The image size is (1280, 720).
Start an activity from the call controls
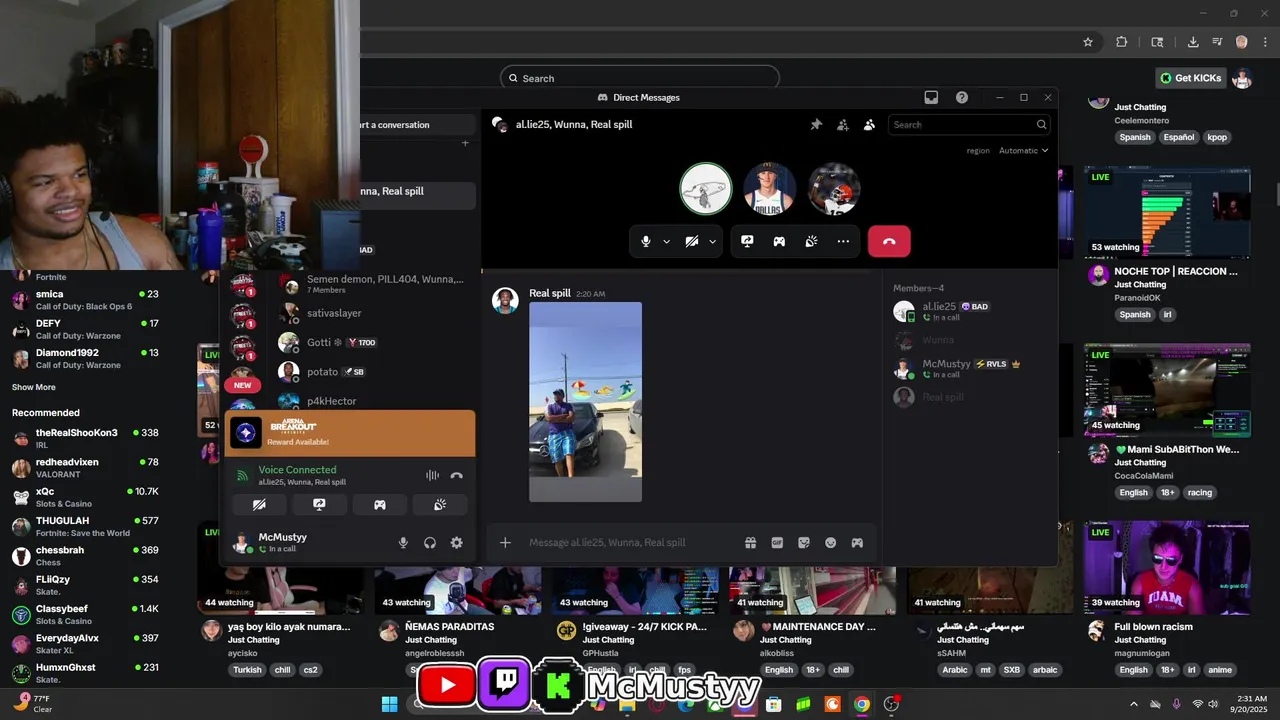coord(779,241)
